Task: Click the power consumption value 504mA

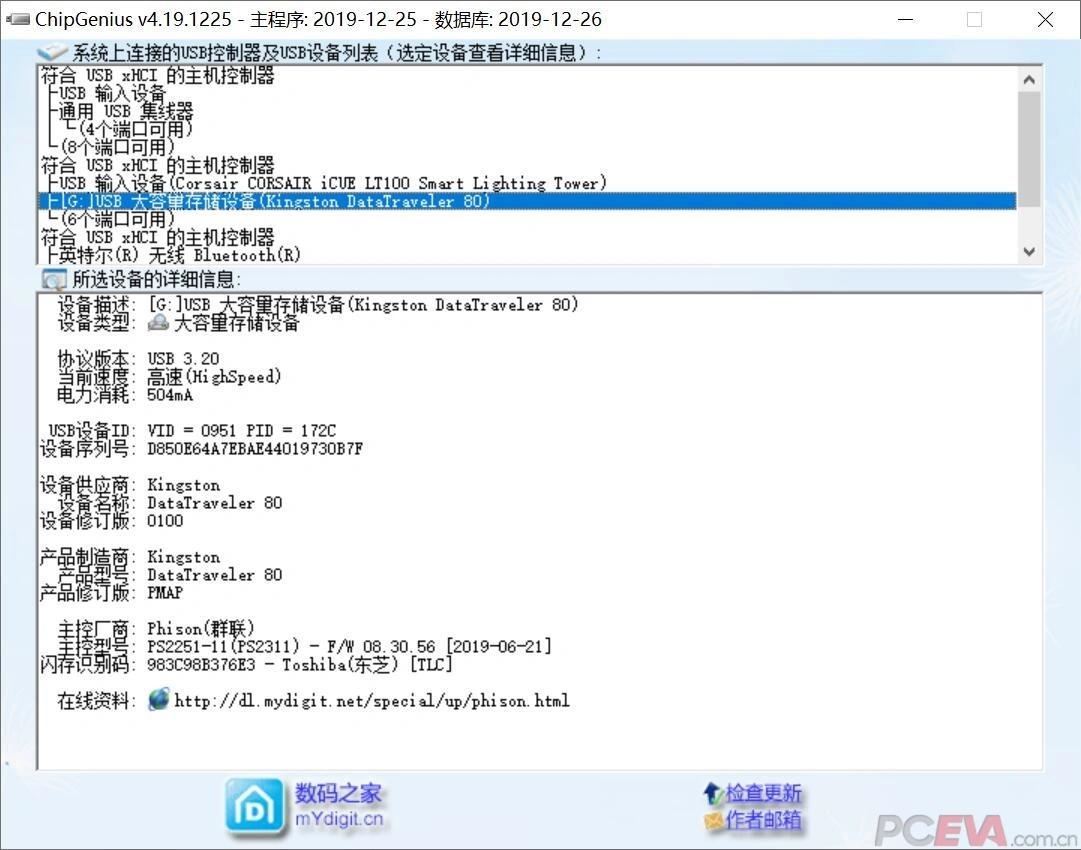Action: (x=170, y=395)
